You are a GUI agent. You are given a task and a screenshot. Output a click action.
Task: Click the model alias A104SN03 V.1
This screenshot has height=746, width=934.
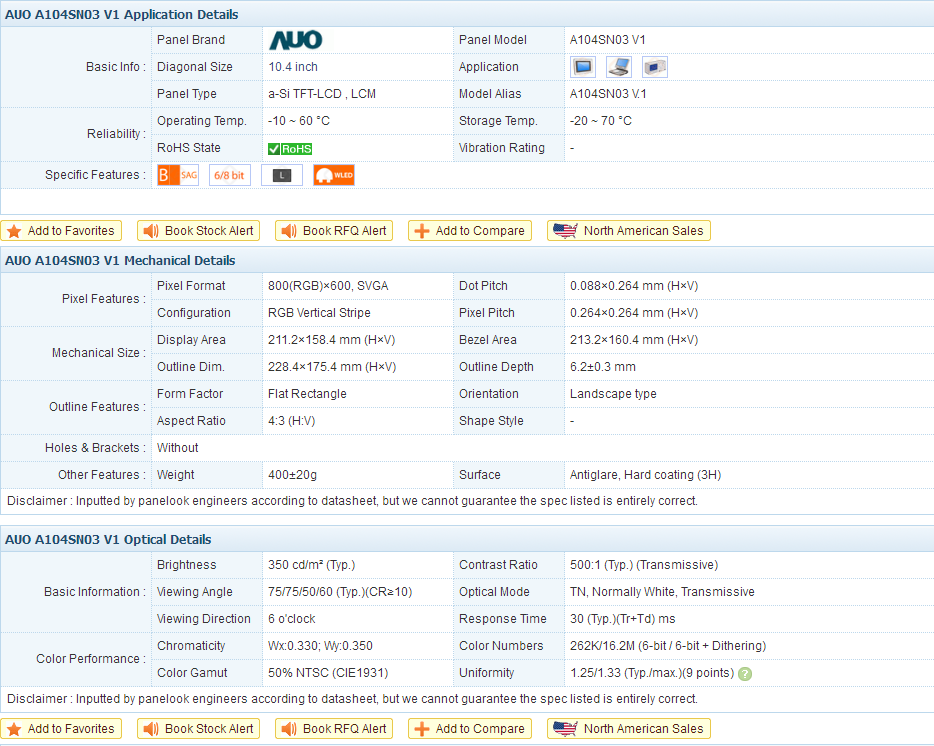tap(608, 94)
